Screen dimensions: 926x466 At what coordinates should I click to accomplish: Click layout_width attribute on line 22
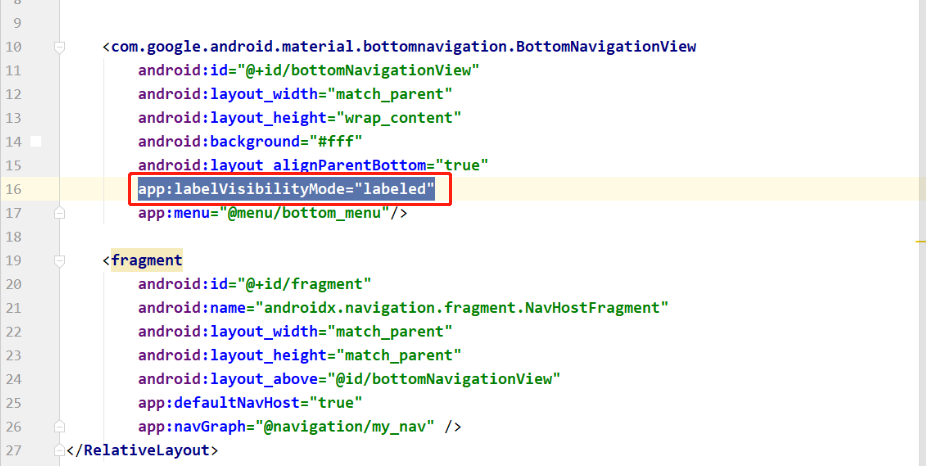click(295, 331)
